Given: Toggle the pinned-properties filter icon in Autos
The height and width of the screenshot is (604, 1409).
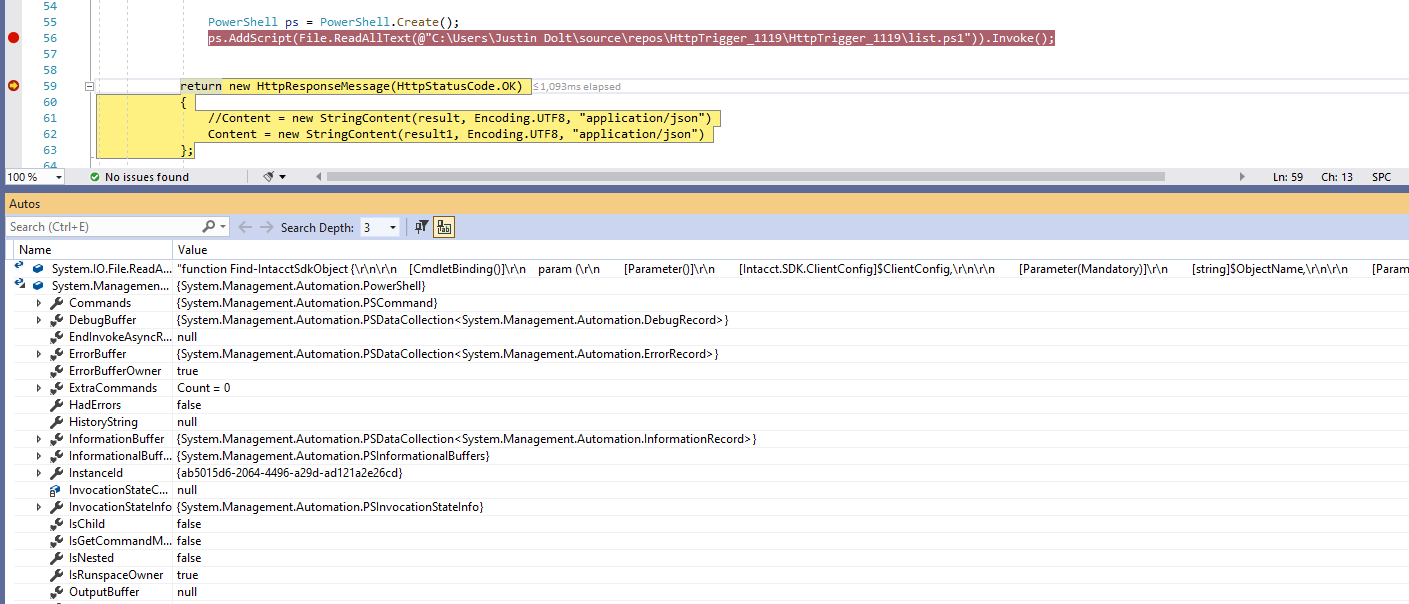Looking at the screenshot, I should [x=421, y=227].
